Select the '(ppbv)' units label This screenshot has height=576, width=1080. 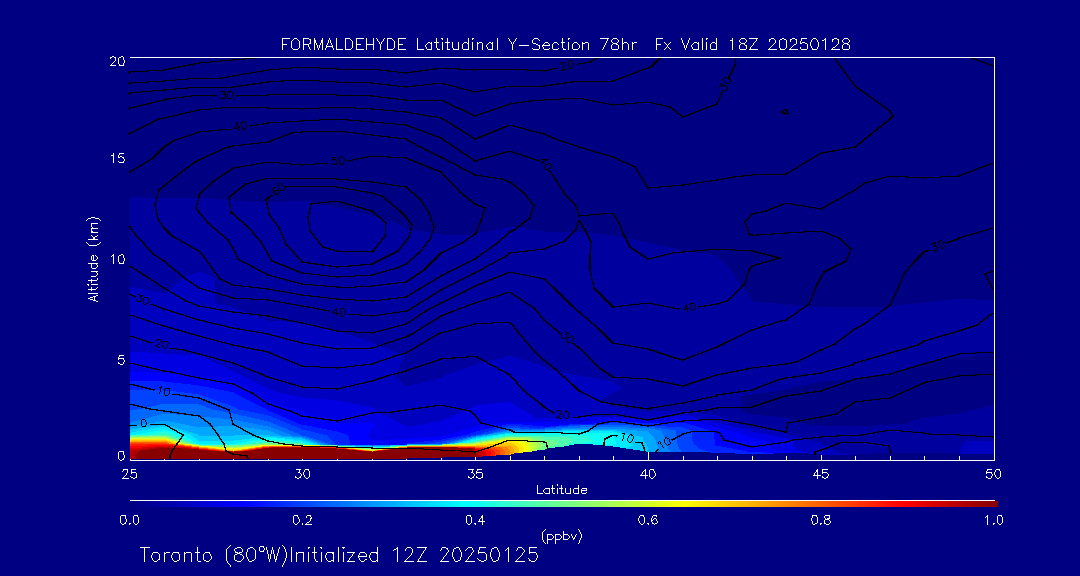[x=561, y=536]
